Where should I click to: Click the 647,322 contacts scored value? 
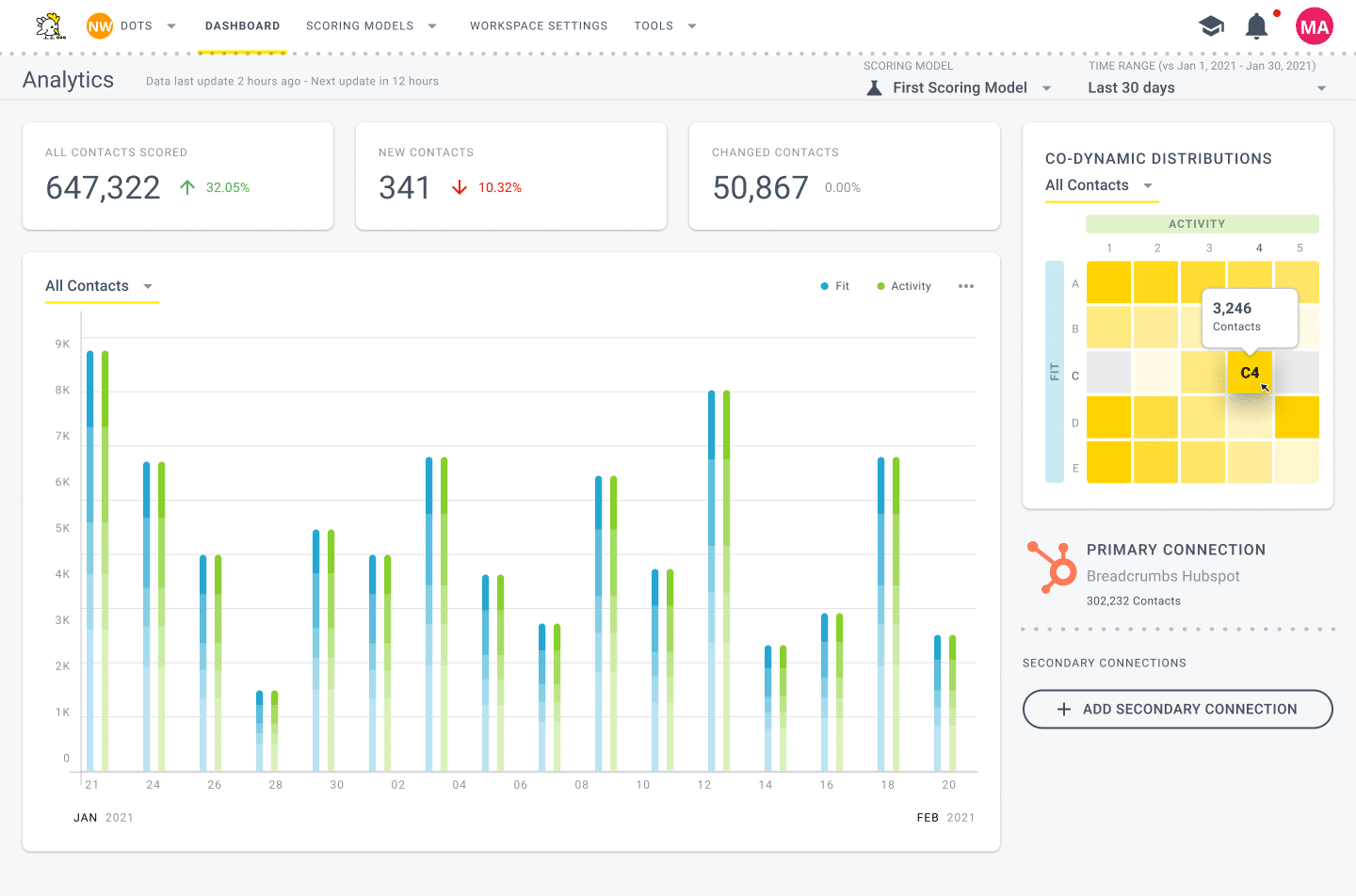[104, 188]
